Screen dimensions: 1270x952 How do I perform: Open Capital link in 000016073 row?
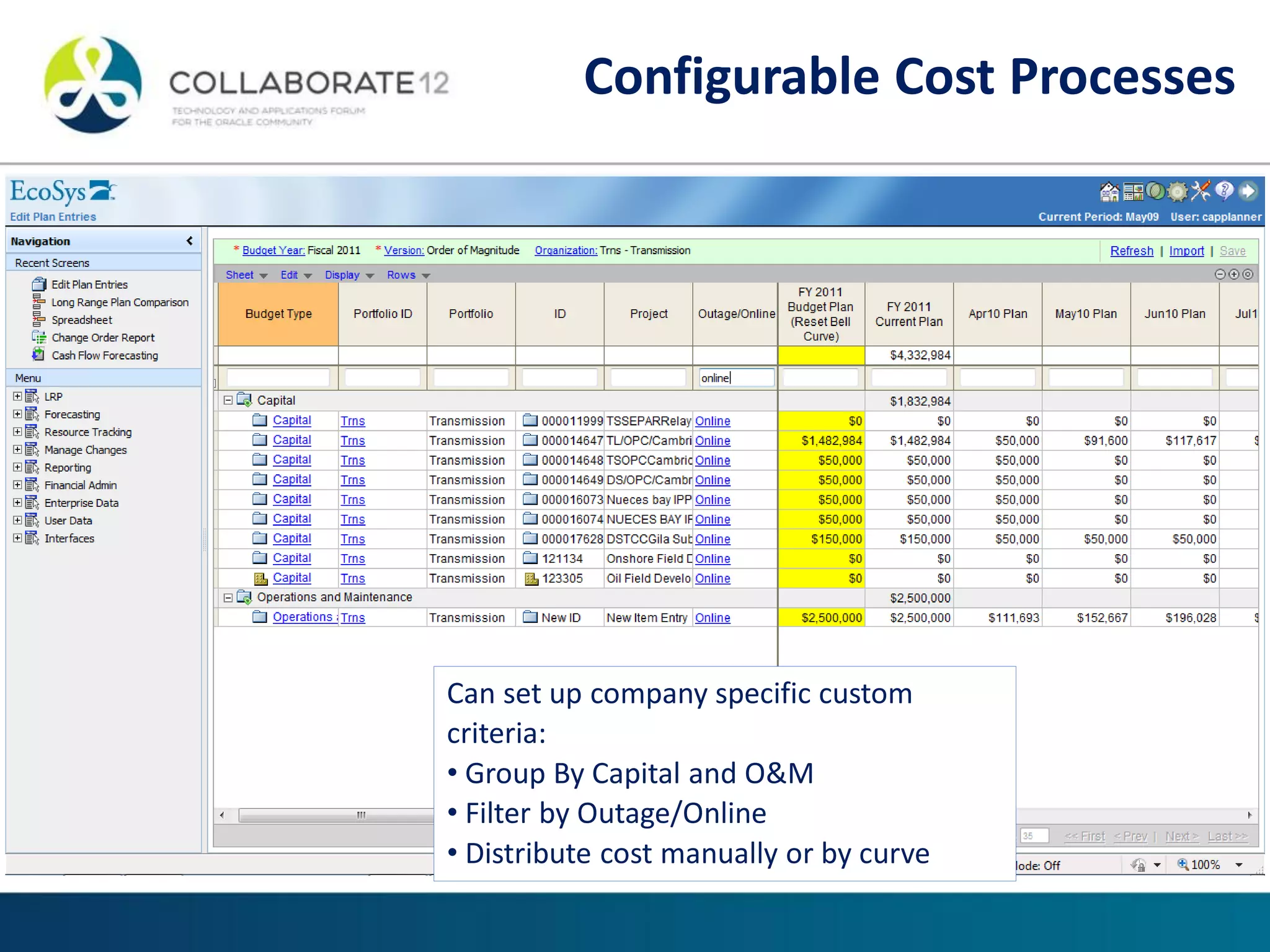click(291, 498)
